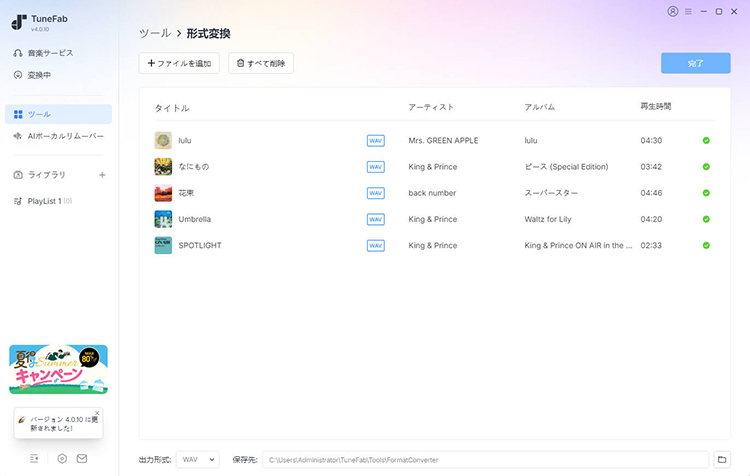Click green check status for 花束
Viewport: 750px width, 476px height.
pos(706,193)
